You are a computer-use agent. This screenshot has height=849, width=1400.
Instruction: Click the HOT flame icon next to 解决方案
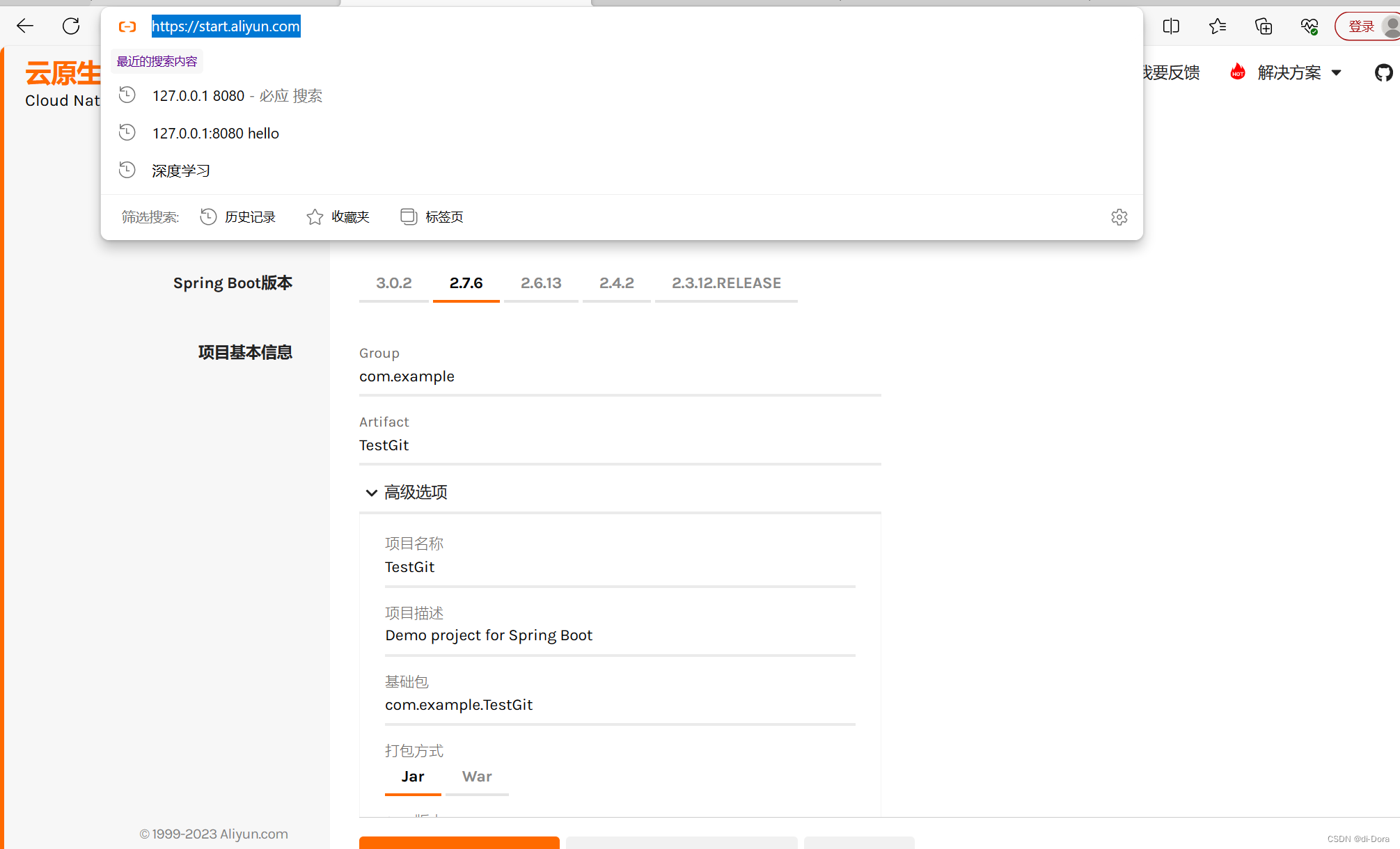1238,72
